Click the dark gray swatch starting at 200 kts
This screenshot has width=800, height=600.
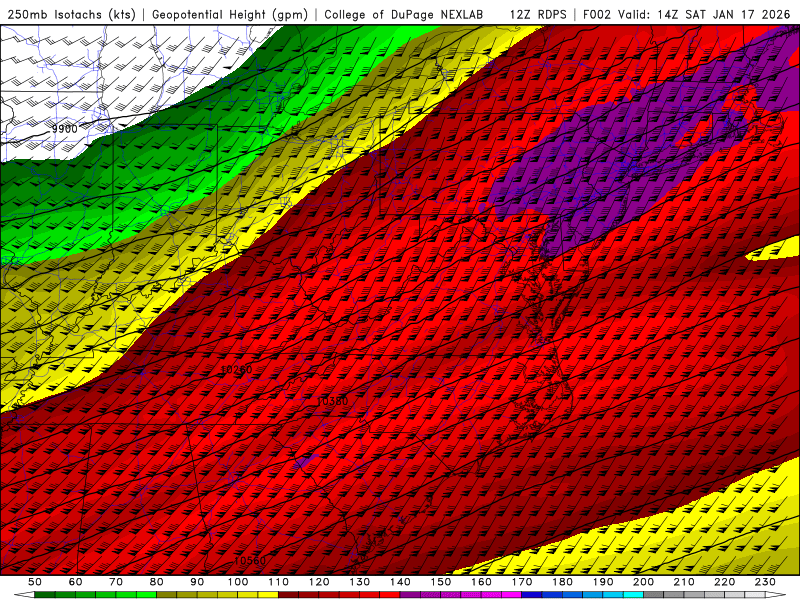[x=654, y=595]
